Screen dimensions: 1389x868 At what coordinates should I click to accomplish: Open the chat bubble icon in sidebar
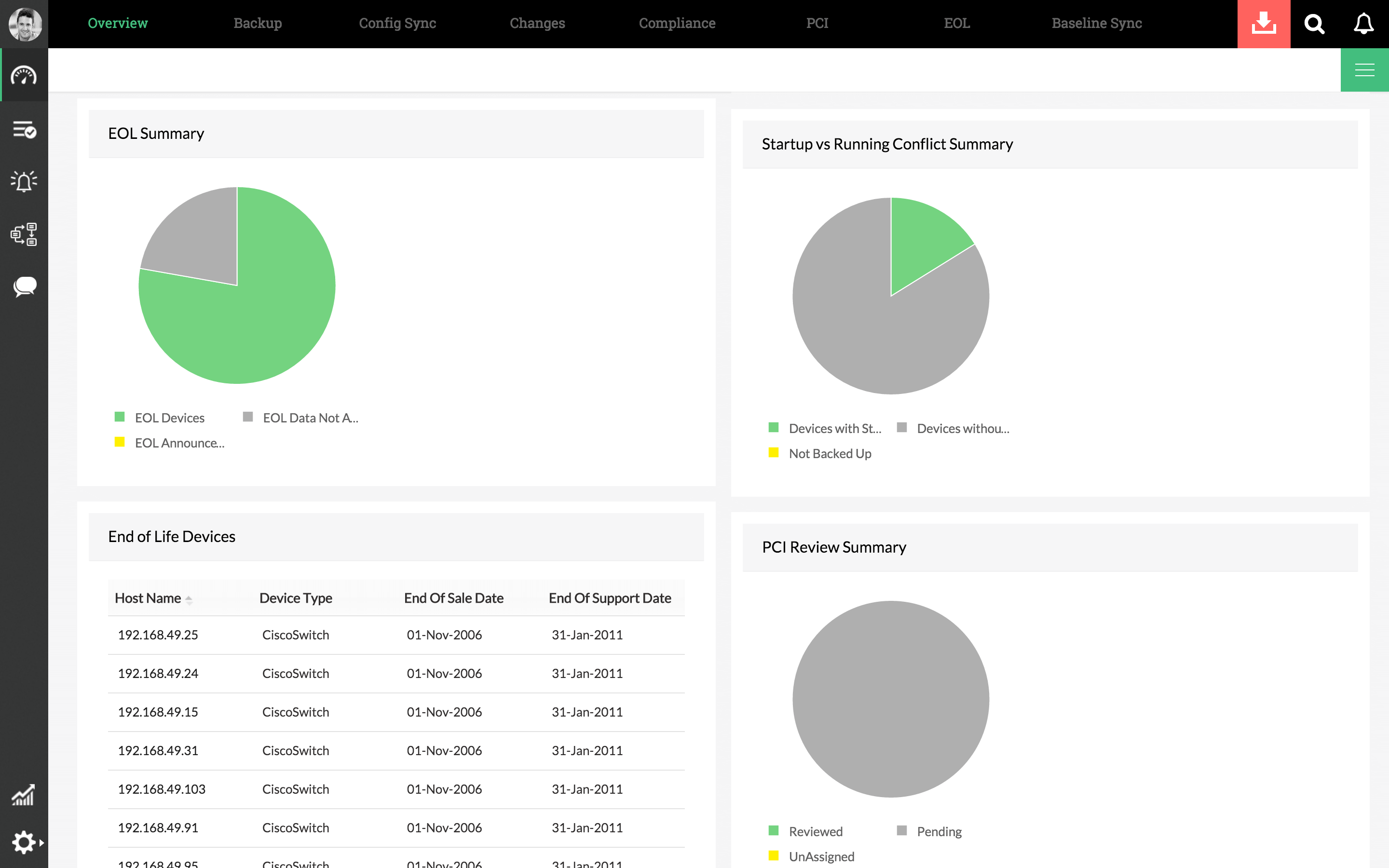[24, 286]
